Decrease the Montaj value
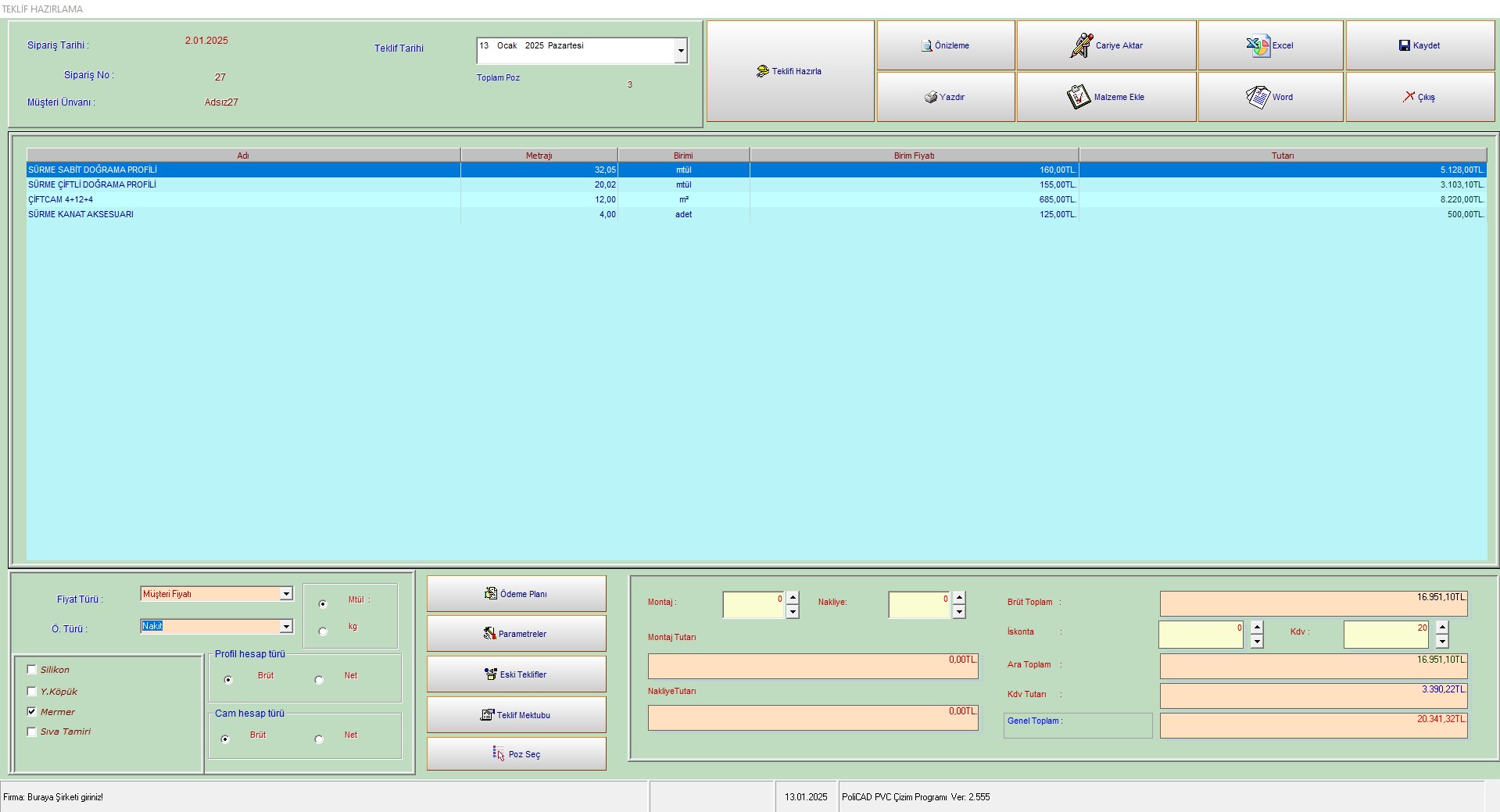 click(793, 612)
